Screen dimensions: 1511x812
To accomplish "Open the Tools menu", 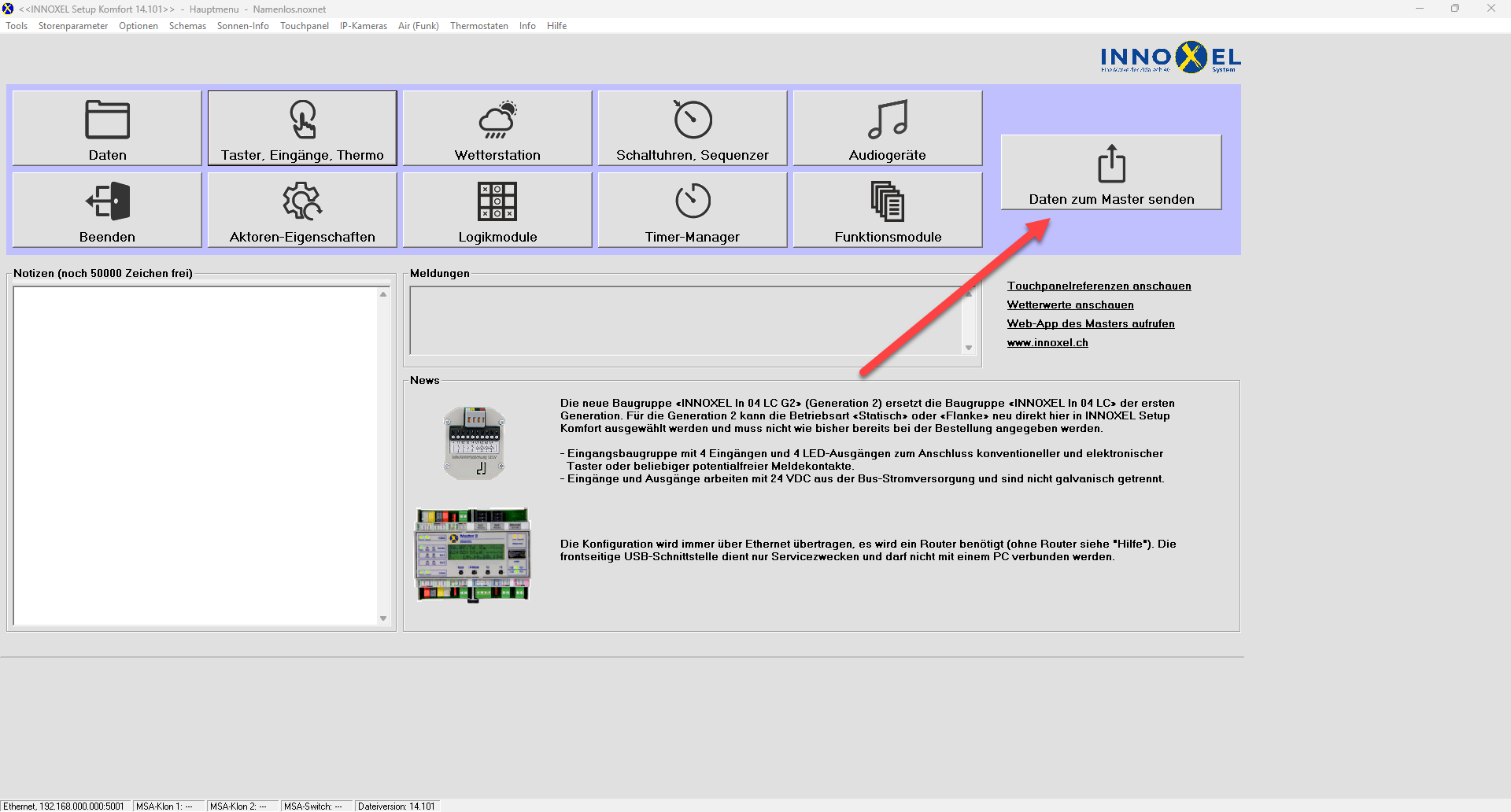I will point(17,26).
